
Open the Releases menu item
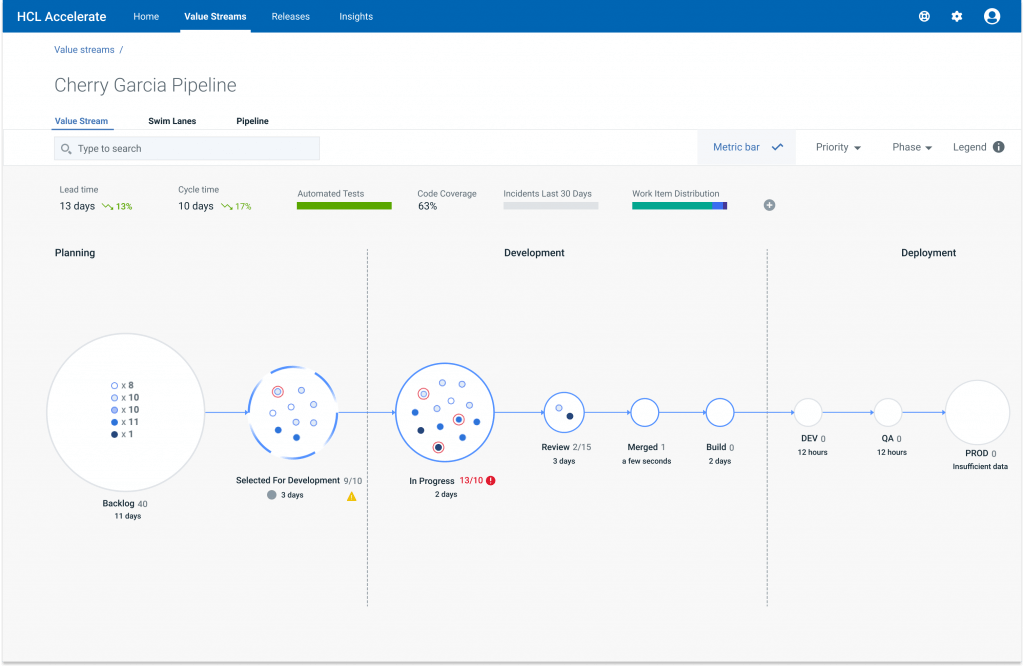(x=290, y=16)
